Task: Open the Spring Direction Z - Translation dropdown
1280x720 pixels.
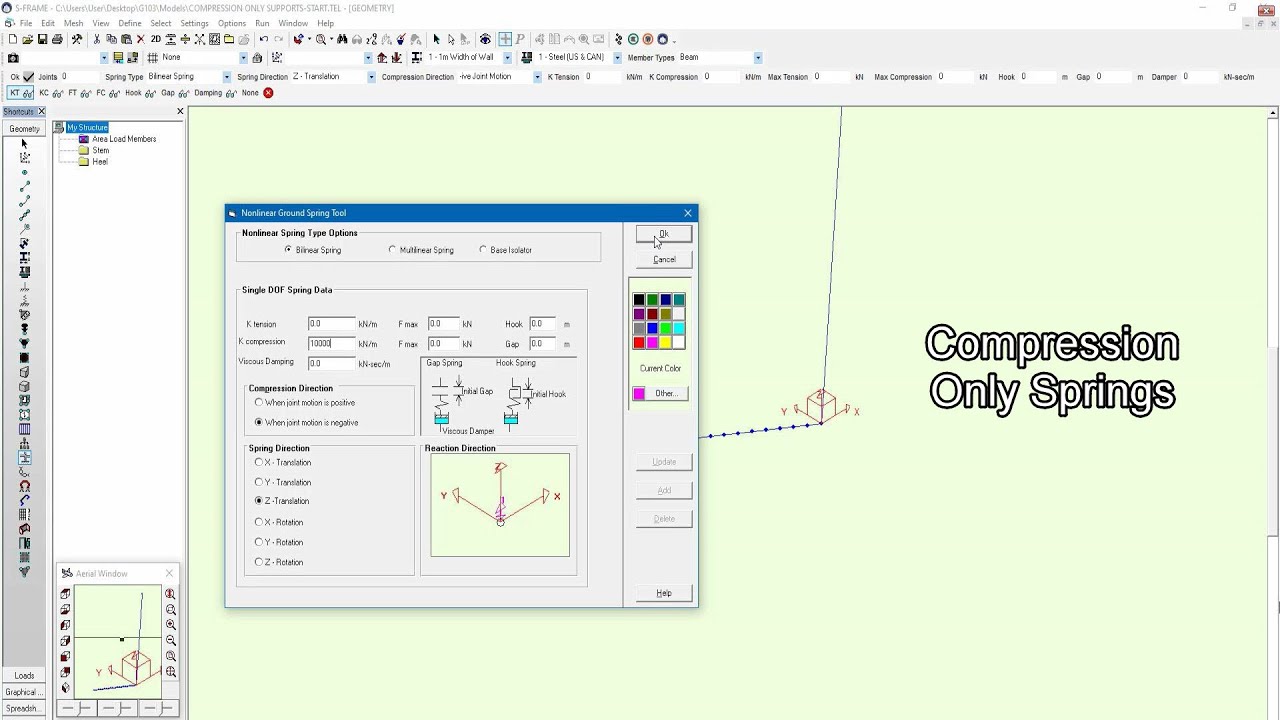Action: pyautogui.click(x=371, y=77)
